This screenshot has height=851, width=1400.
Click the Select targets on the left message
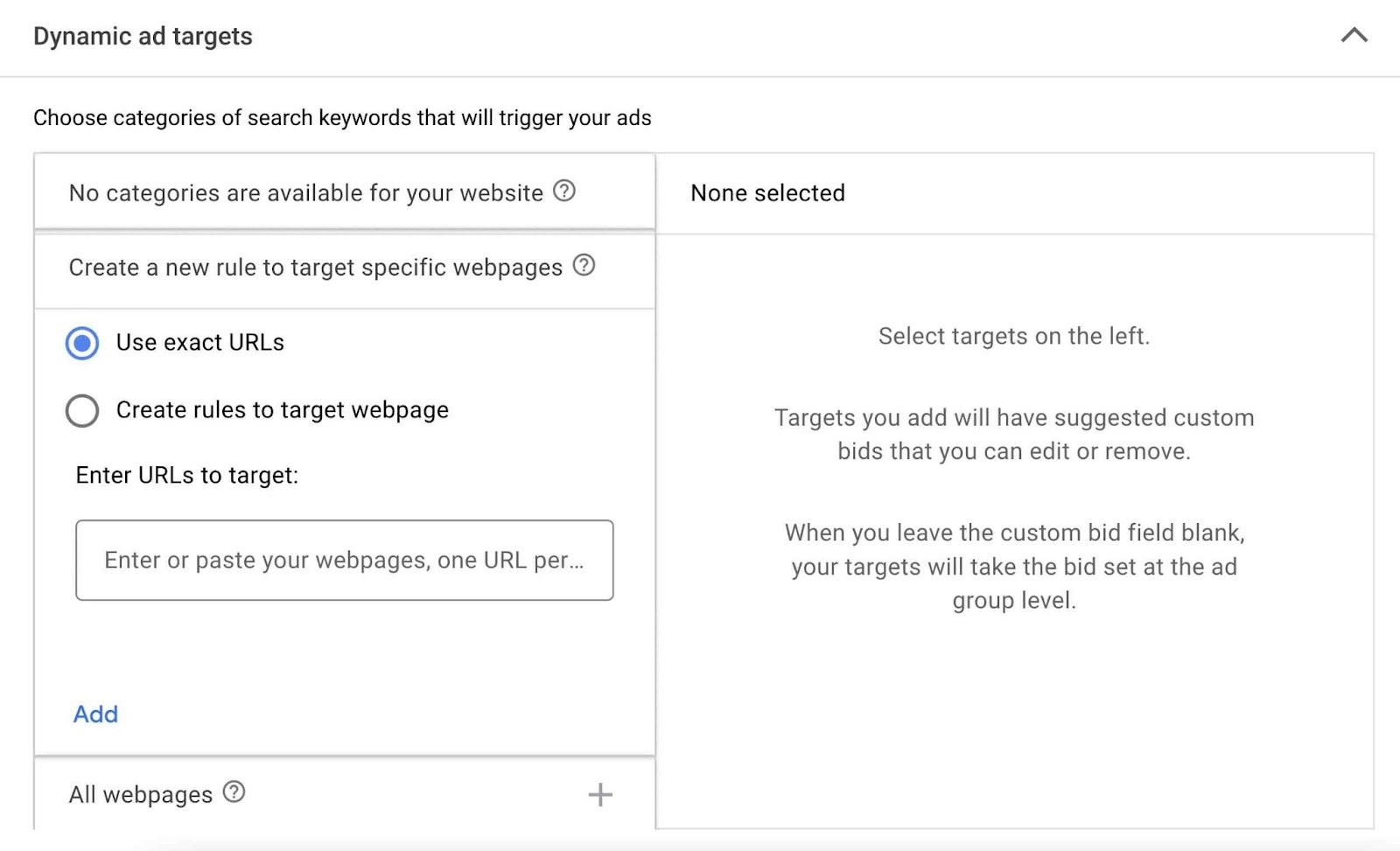[1013, 336]
